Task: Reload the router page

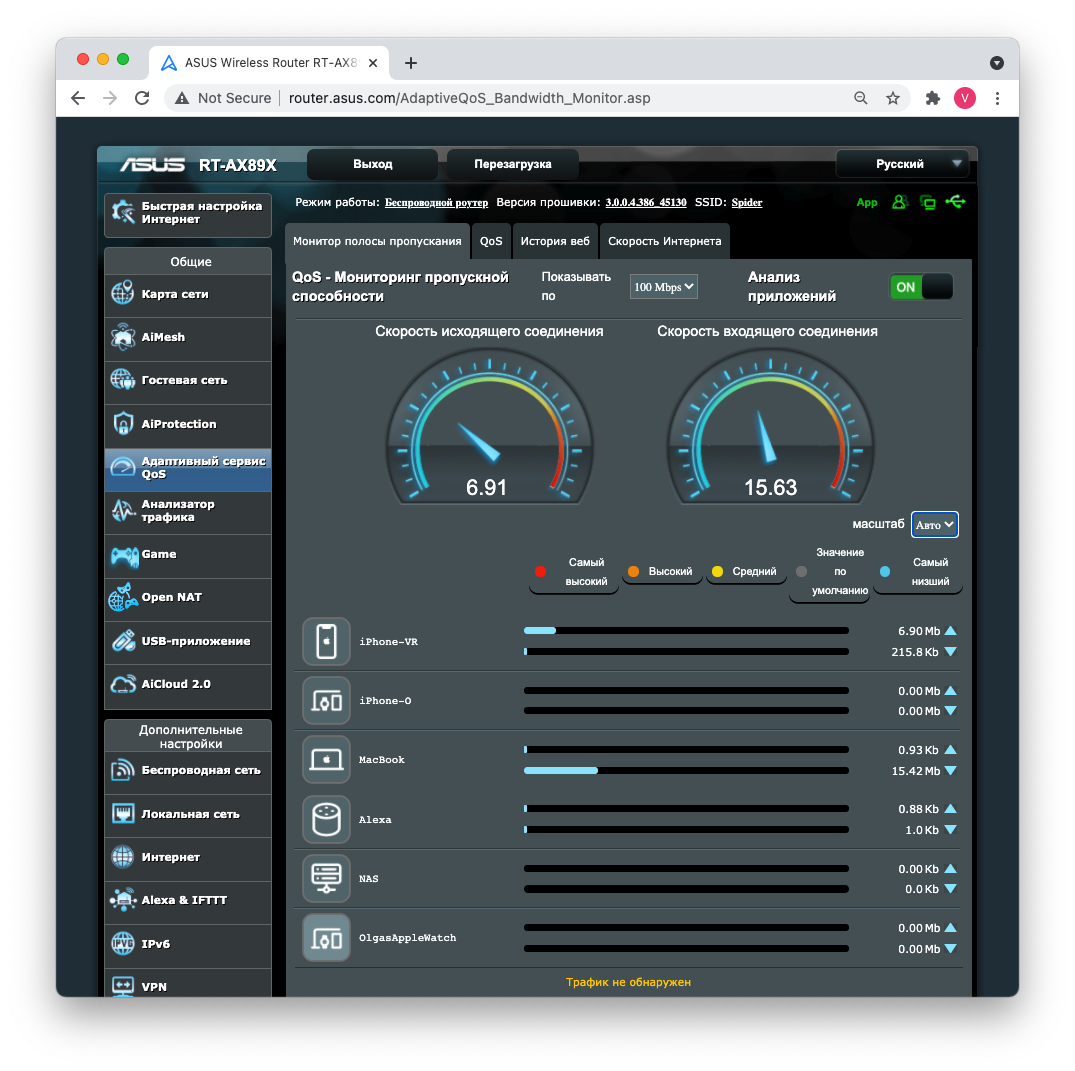Action: 142,98
